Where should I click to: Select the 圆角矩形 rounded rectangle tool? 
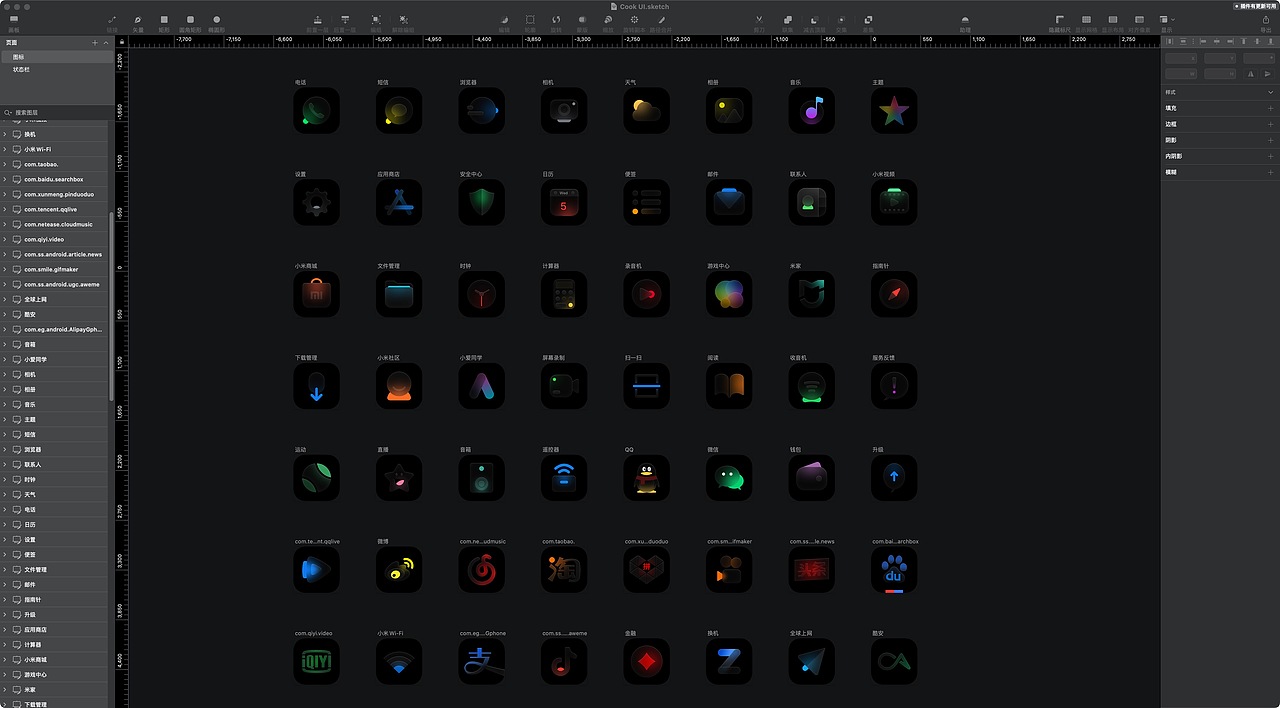pyautogui.click(x=190, y=19)
